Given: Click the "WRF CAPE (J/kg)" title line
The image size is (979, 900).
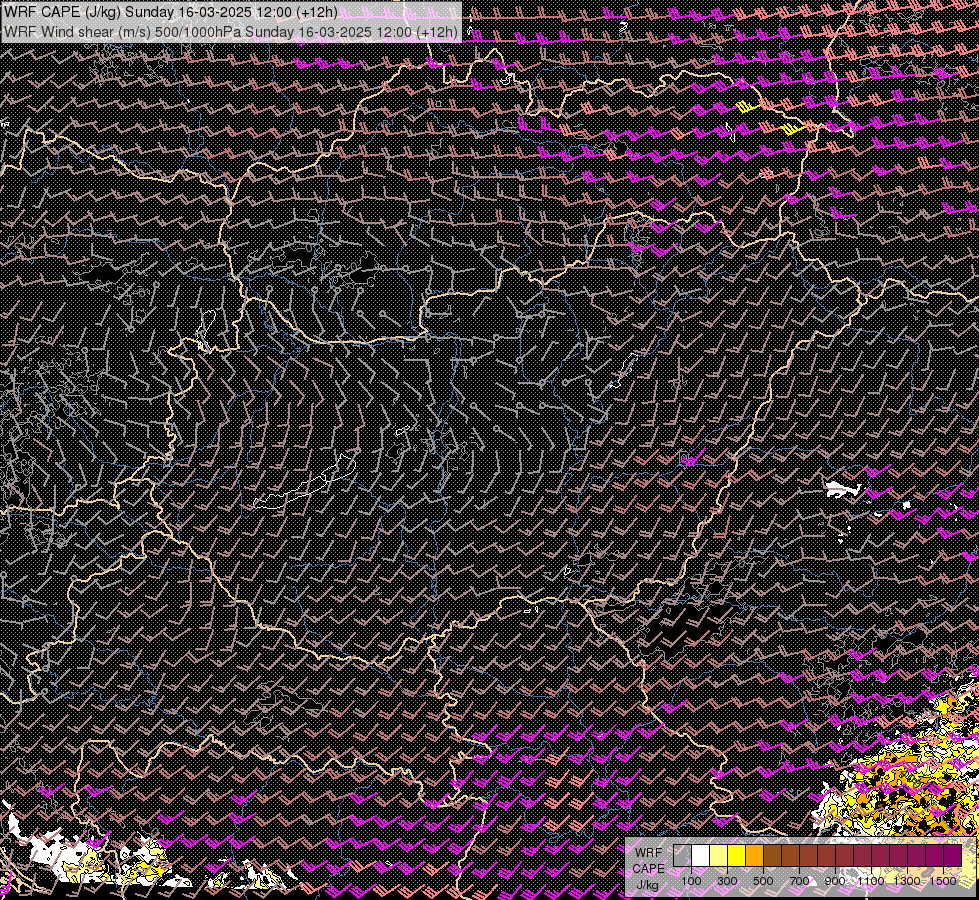Looking at the screenshot, I should (170, 12).
